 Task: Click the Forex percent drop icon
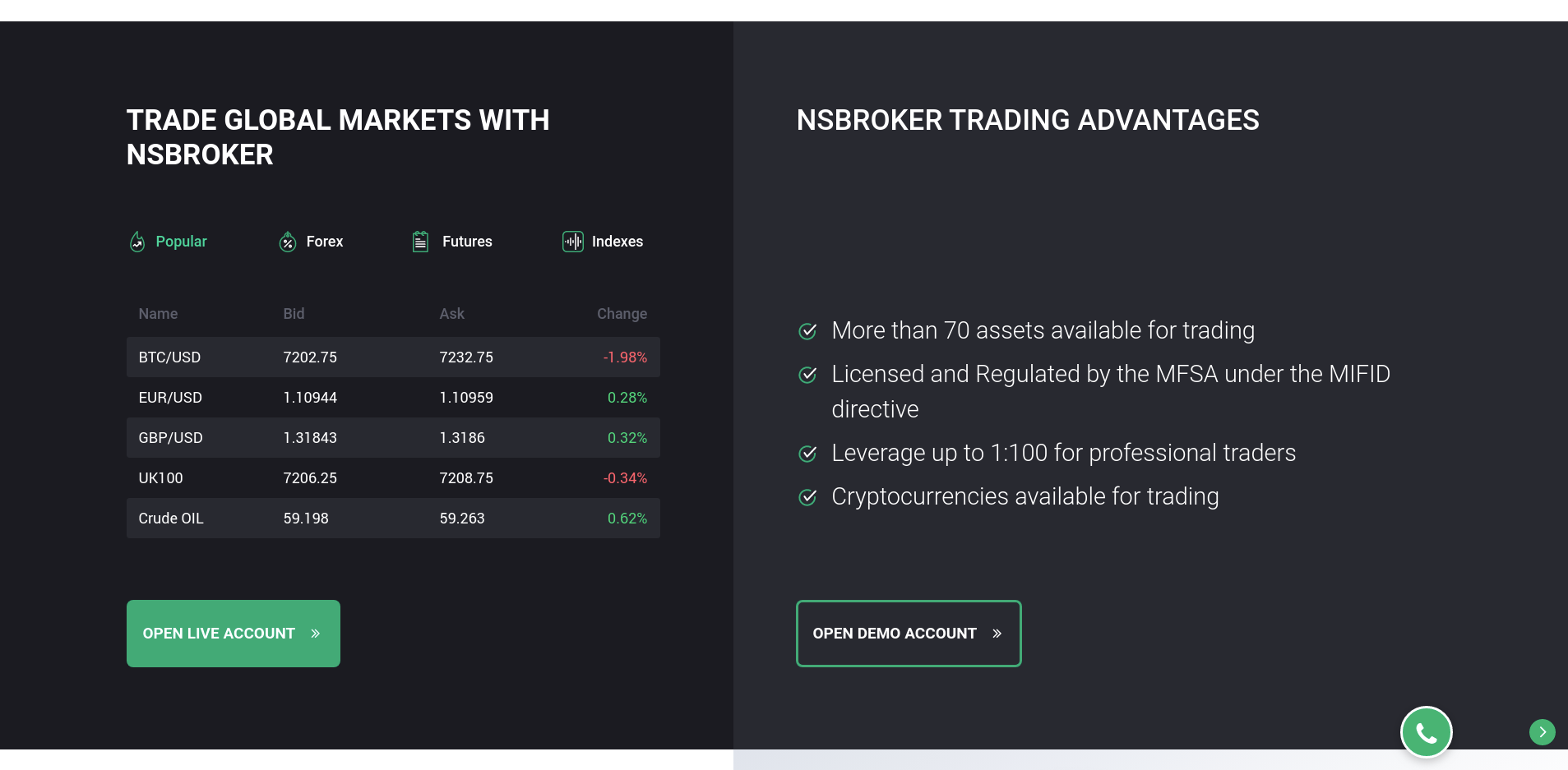pos(288,242)
